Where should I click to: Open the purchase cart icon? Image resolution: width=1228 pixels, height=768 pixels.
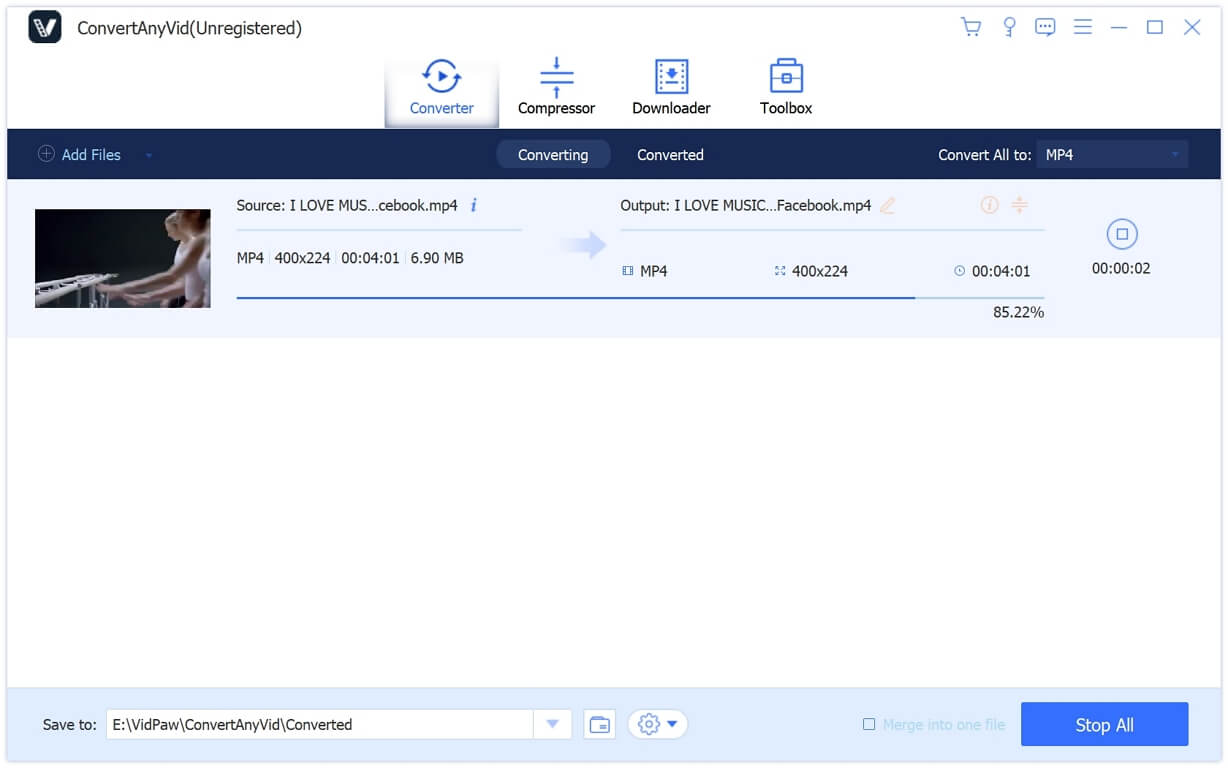coord(970,27)
